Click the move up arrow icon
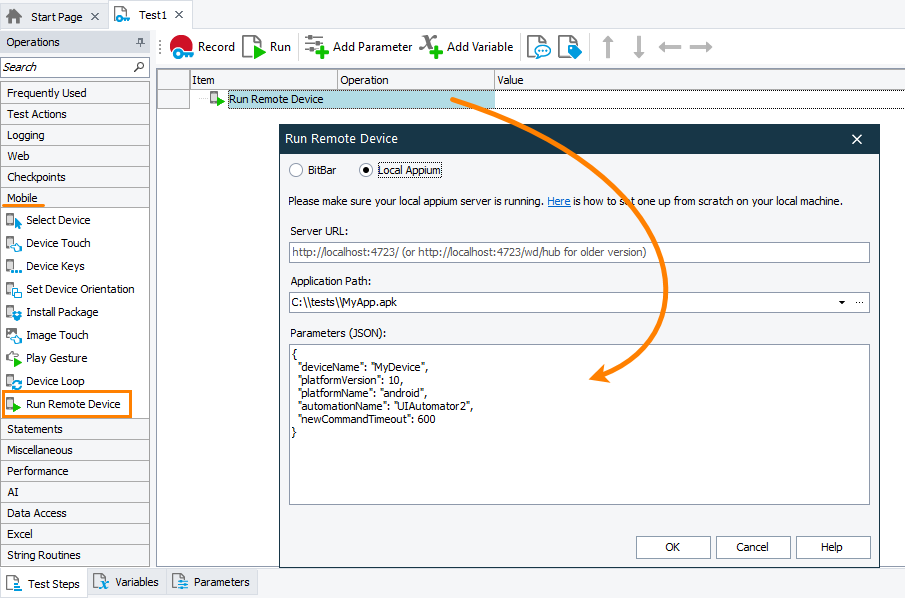This screenshot has height=598, width=905. coord(607,47)
